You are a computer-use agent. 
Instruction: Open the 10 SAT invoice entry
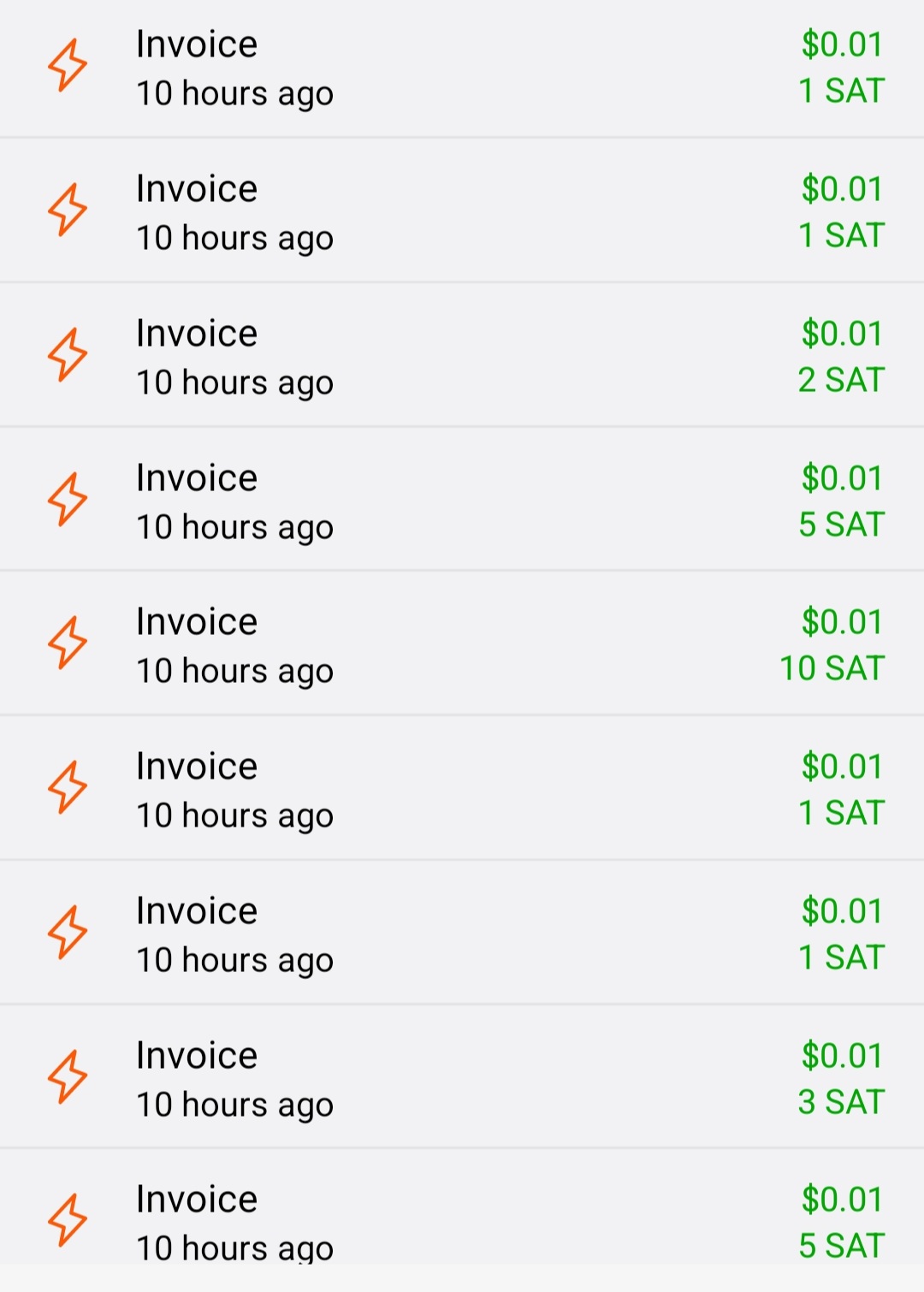click(x=462, y=643)
